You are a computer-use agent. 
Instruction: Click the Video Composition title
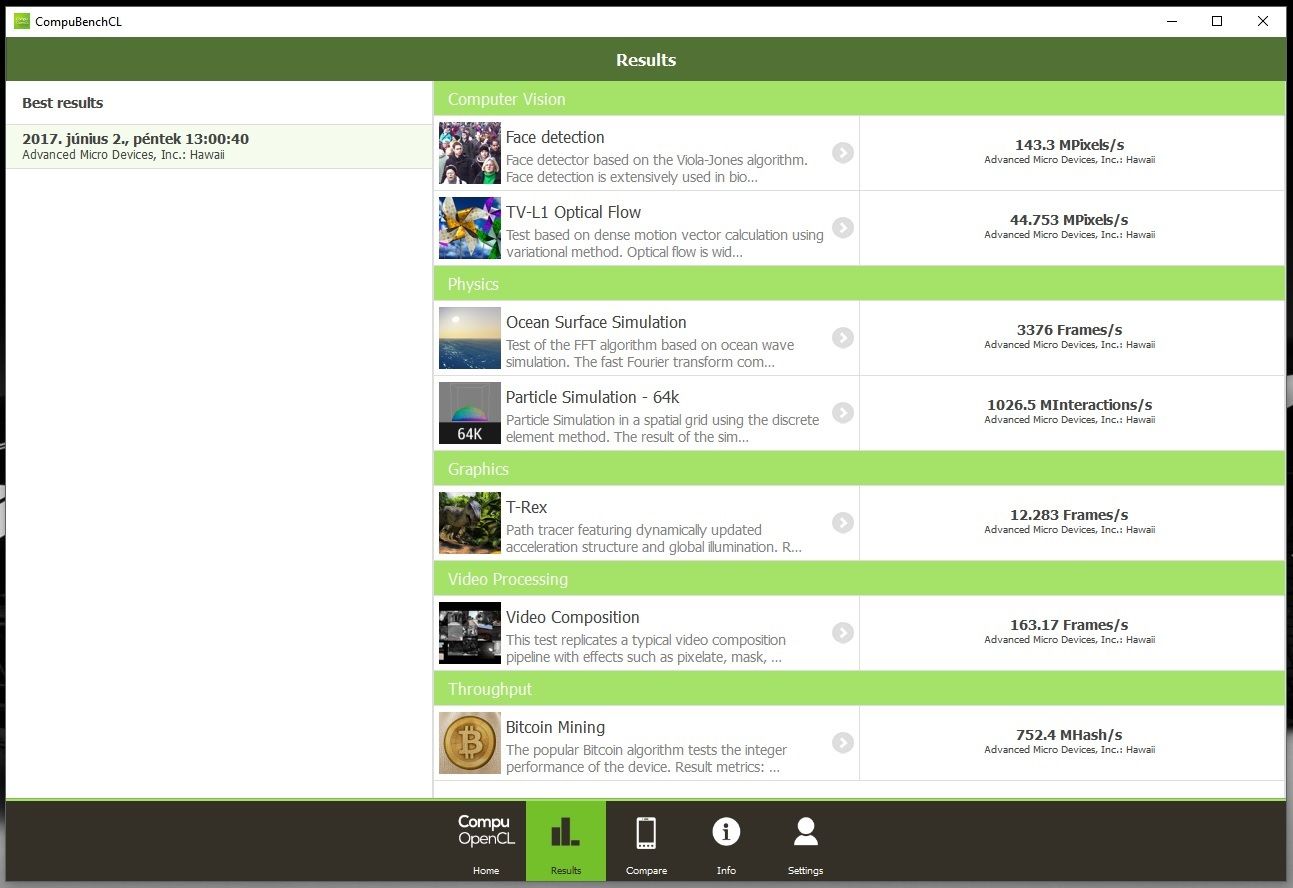point(573,617)
